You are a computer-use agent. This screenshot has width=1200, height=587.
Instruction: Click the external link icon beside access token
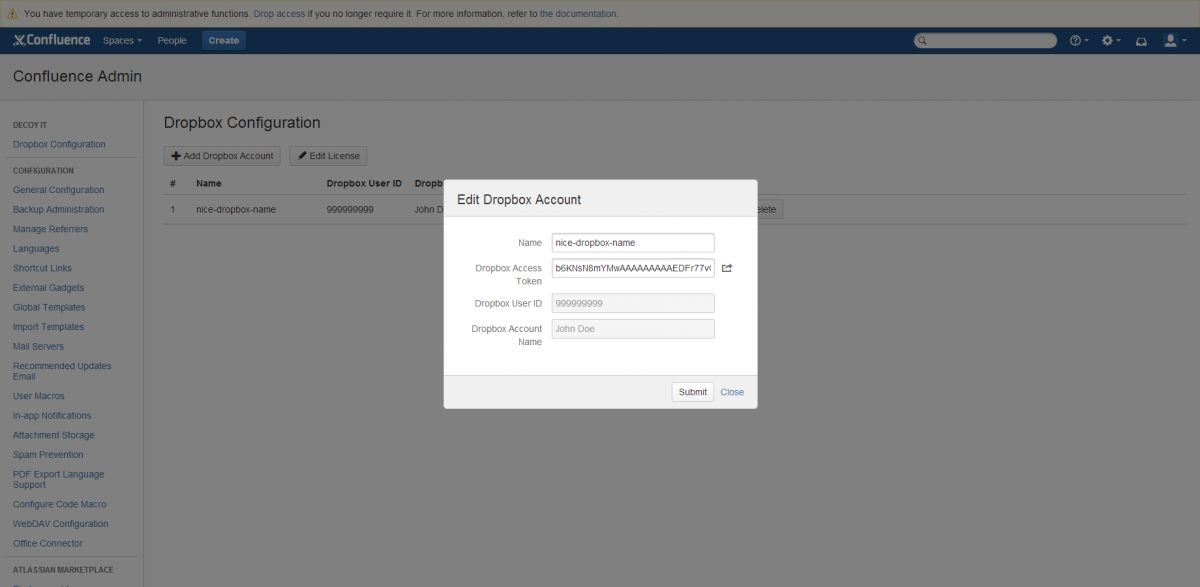(x=727, y=268)
